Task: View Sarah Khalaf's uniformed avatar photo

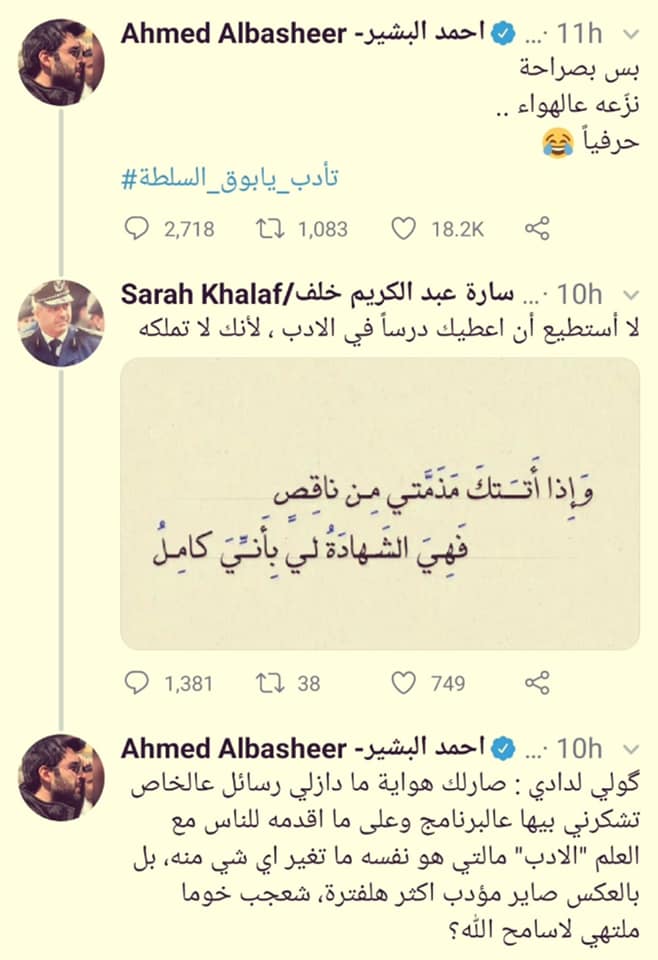Action: pyautogui.click(x=61, y=323)
